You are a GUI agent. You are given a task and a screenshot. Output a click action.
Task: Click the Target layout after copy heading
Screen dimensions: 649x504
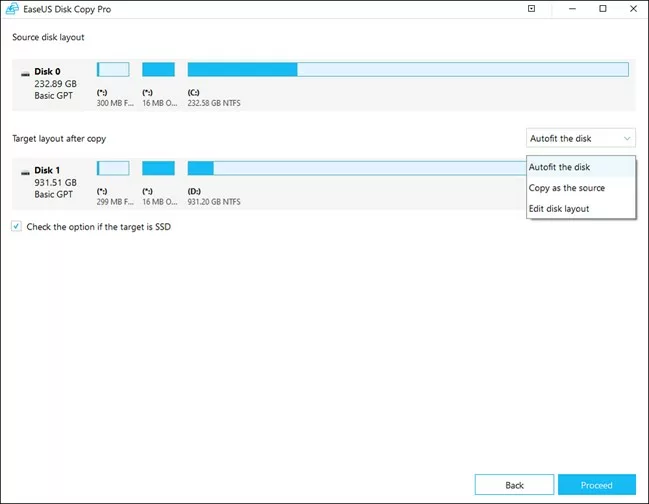tap(59, 139)
